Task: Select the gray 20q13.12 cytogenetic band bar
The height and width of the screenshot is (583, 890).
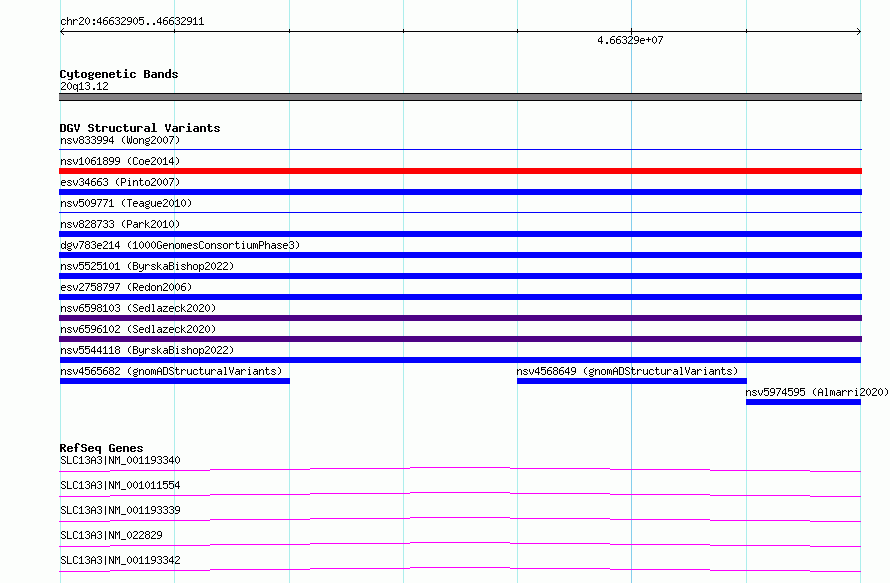Action: (460, 97)
